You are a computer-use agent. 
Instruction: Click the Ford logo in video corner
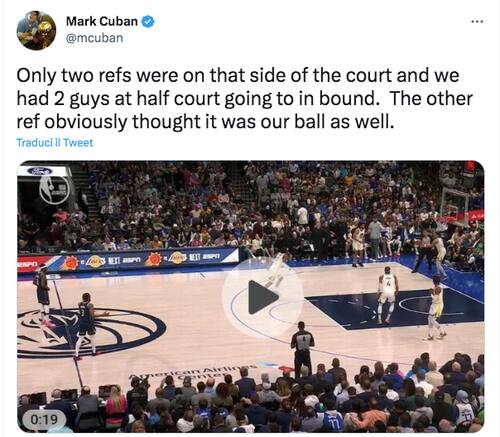pyautogui.click(x=40, y=171)
